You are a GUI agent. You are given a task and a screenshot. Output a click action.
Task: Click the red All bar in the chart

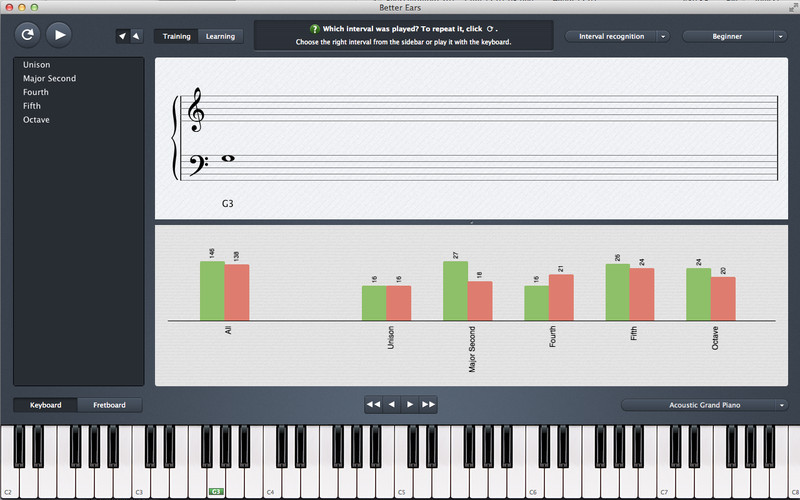pyautogui.click(x=237, y=292)
